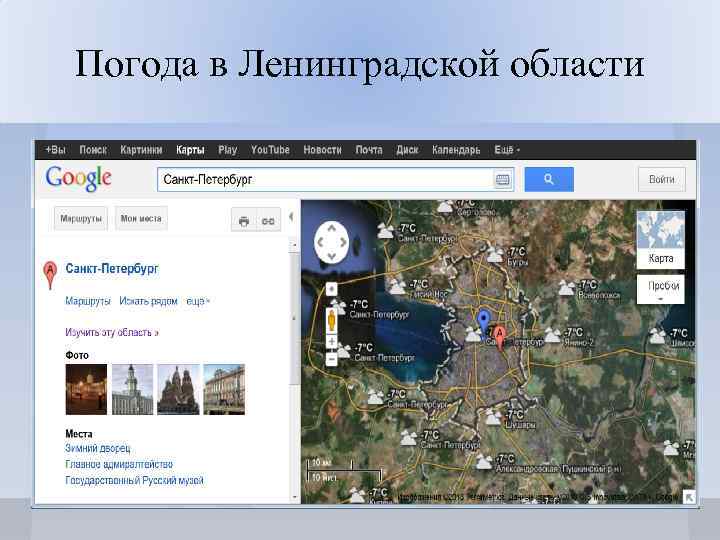Open Play in the top bar
Image resolution: width=720 pixels, height=540 pixels.
227,150
